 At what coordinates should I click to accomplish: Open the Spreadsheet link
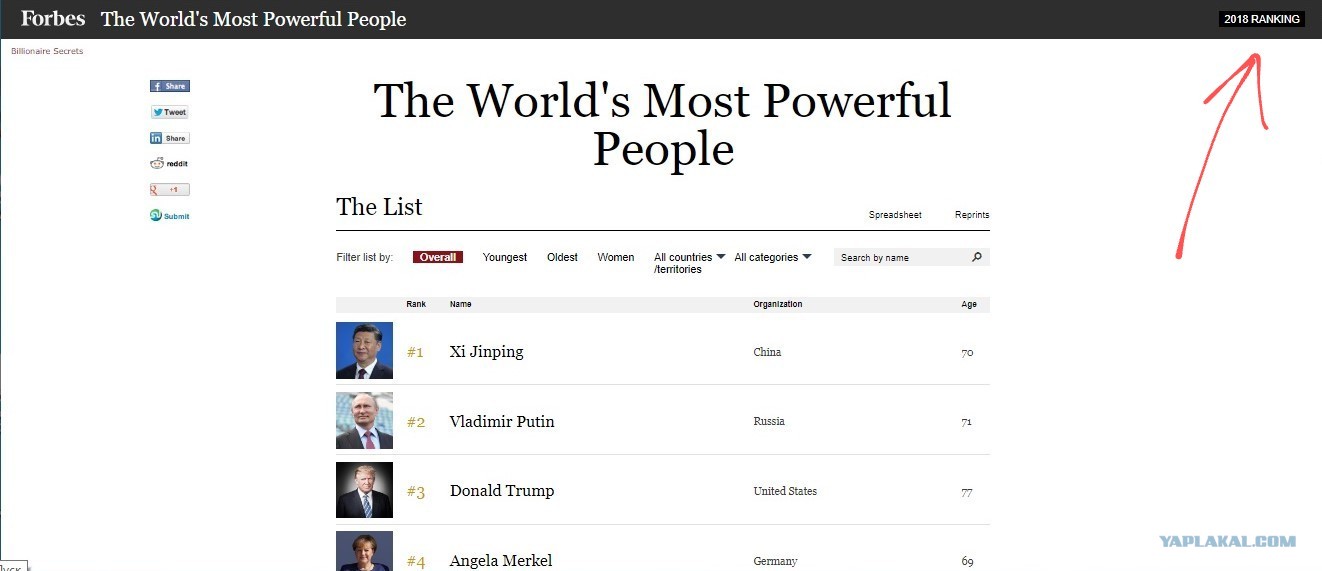click(x=895, y=215)
